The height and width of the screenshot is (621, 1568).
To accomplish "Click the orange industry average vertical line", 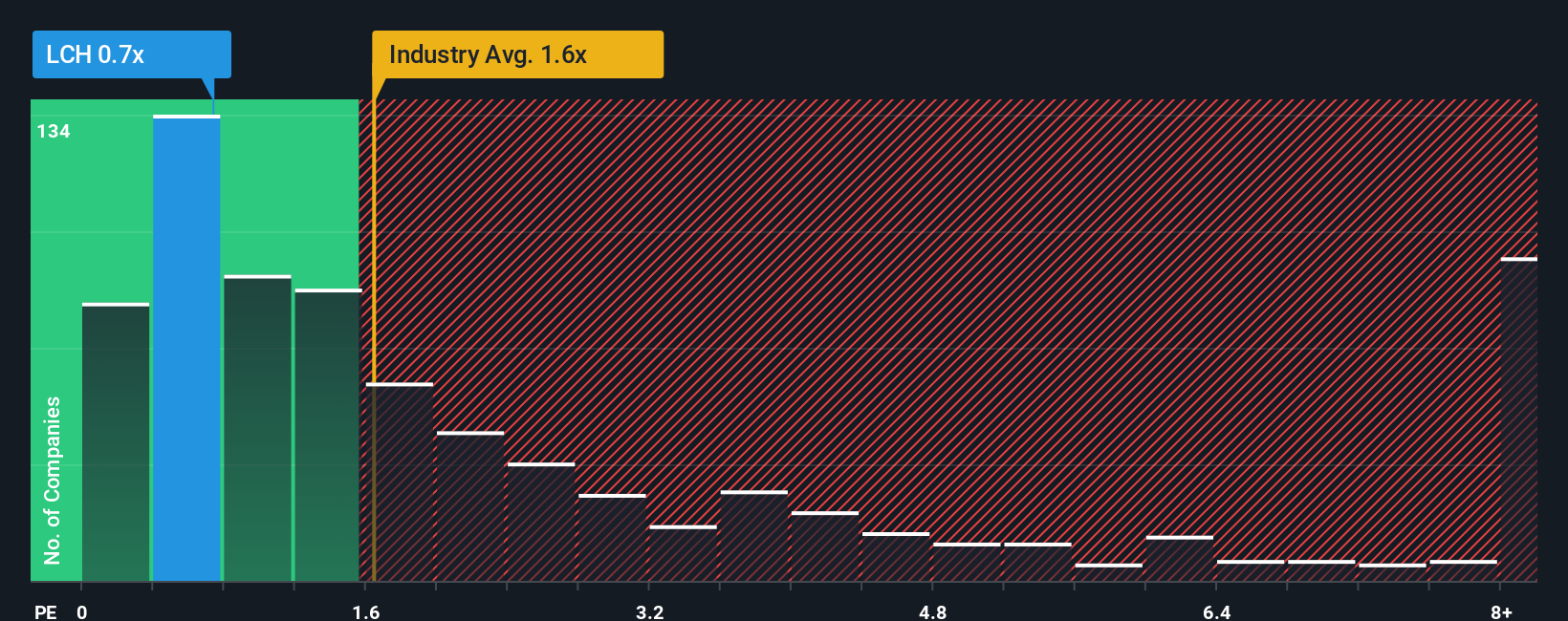I will tap(373, 340).
